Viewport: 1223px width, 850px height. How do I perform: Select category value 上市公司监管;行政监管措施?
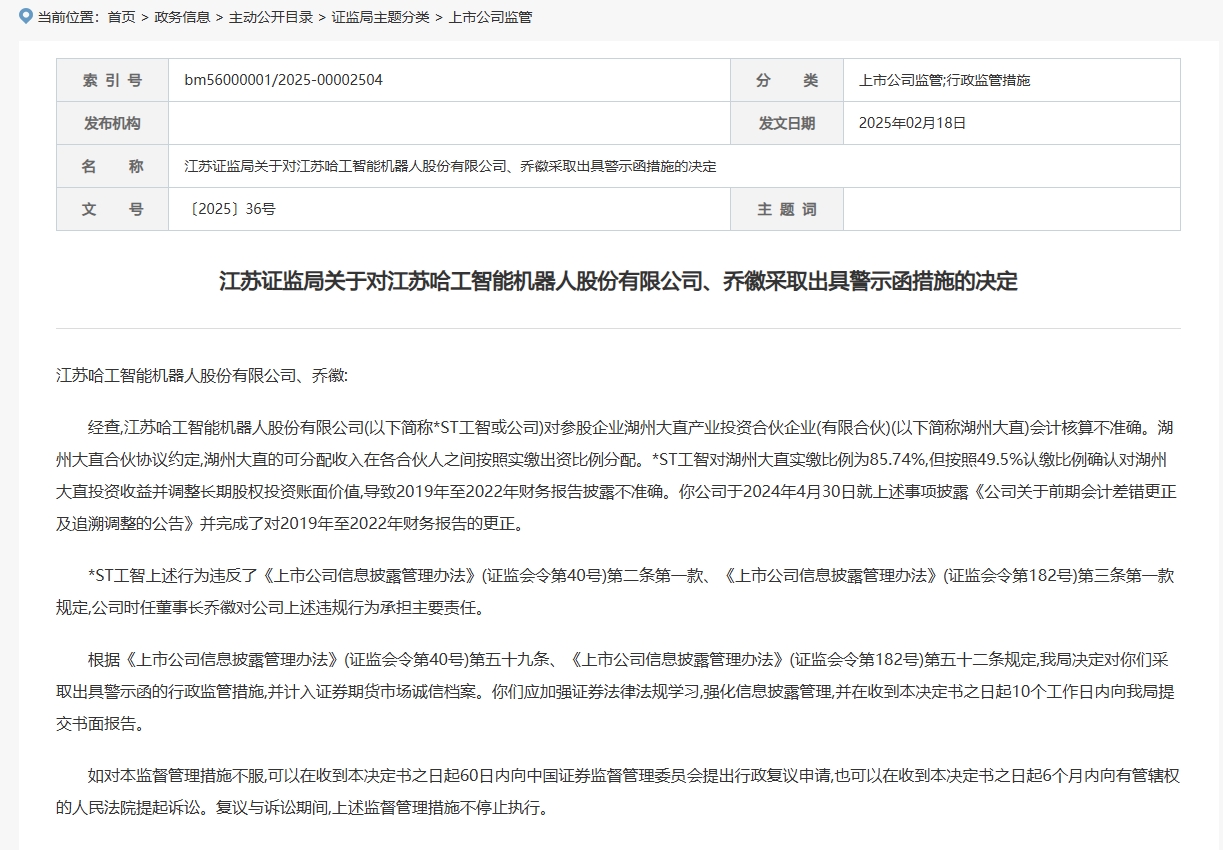[944, 80]
